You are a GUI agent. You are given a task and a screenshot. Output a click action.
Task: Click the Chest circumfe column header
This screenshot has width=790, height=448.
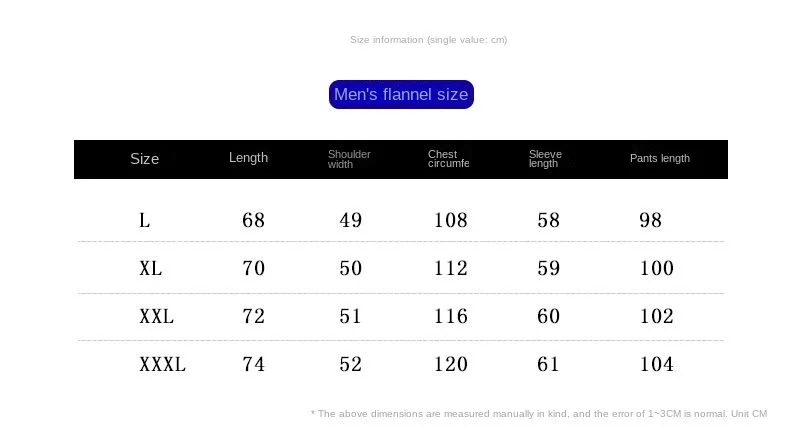[448, 159]
